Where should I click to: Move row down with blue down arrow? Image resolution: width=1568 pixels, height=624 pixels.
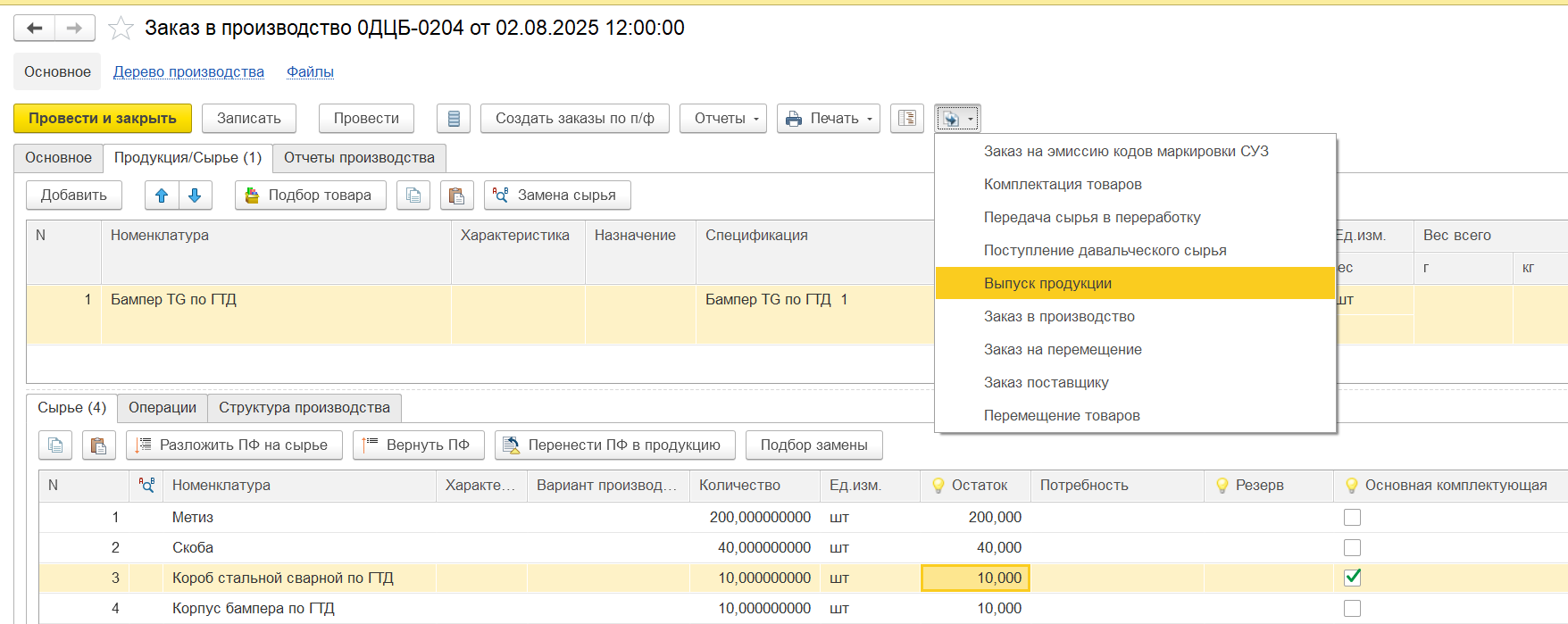[x=195, y=196]
